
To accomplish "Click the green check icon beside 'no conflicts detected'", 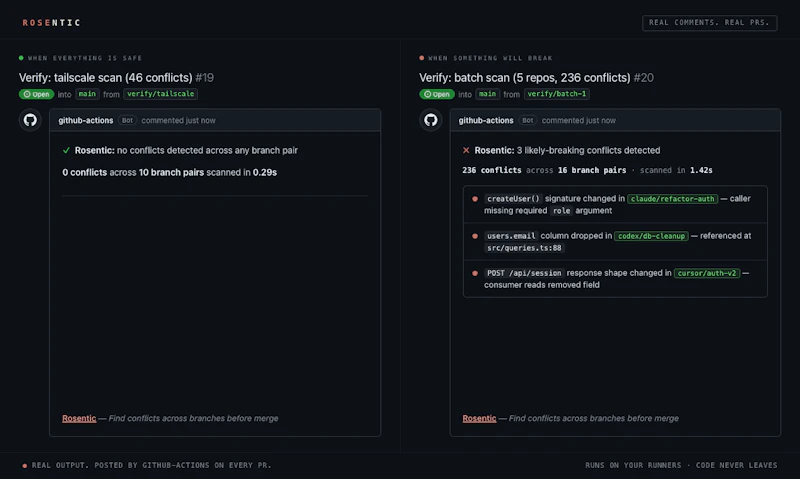I will point(66,150).
